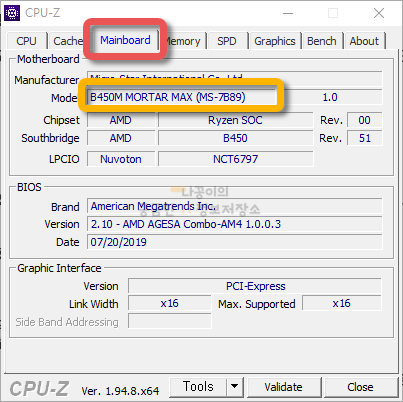403x402 pixels.
Task: Click the Validate button
Action: 284,387
